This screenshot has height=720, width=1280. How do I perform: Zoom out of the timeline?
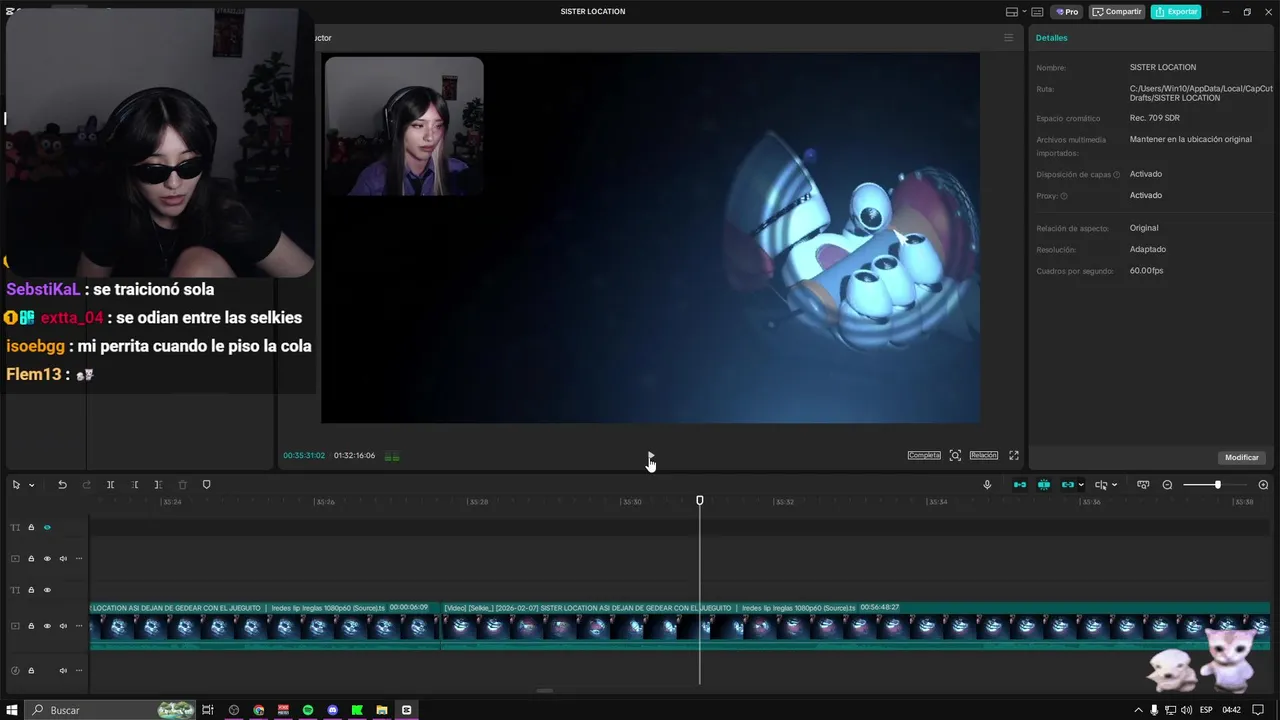(1167, 485)
